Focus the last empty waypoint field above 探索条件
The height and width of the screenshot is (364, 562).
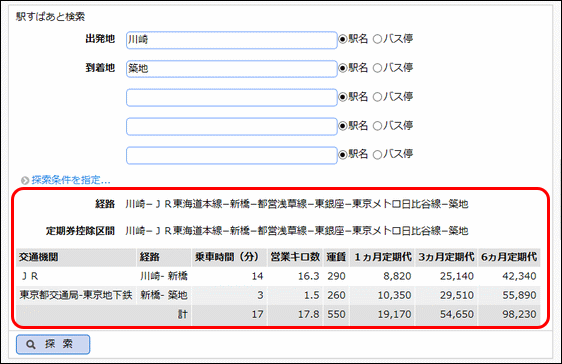pos(232,155)
